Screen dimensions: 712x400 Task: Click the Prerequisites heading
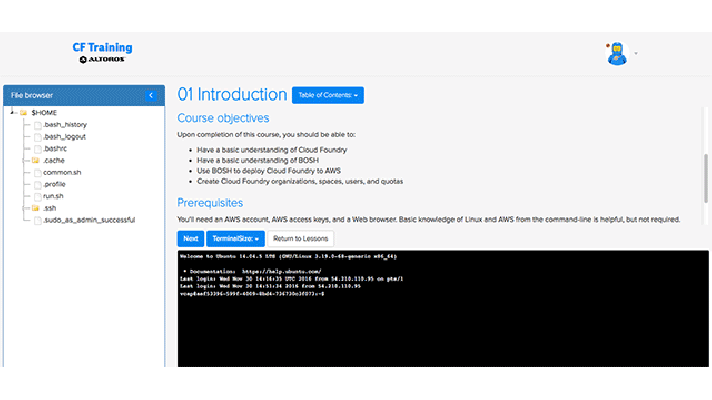[x=210, y=202]
